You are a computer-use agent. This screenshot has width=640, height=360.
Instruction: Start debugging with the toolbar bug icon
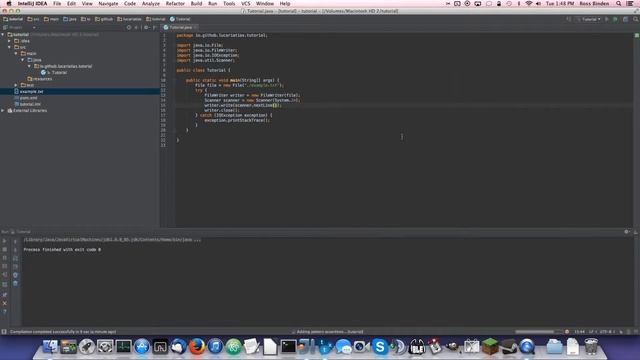[615, 19]
